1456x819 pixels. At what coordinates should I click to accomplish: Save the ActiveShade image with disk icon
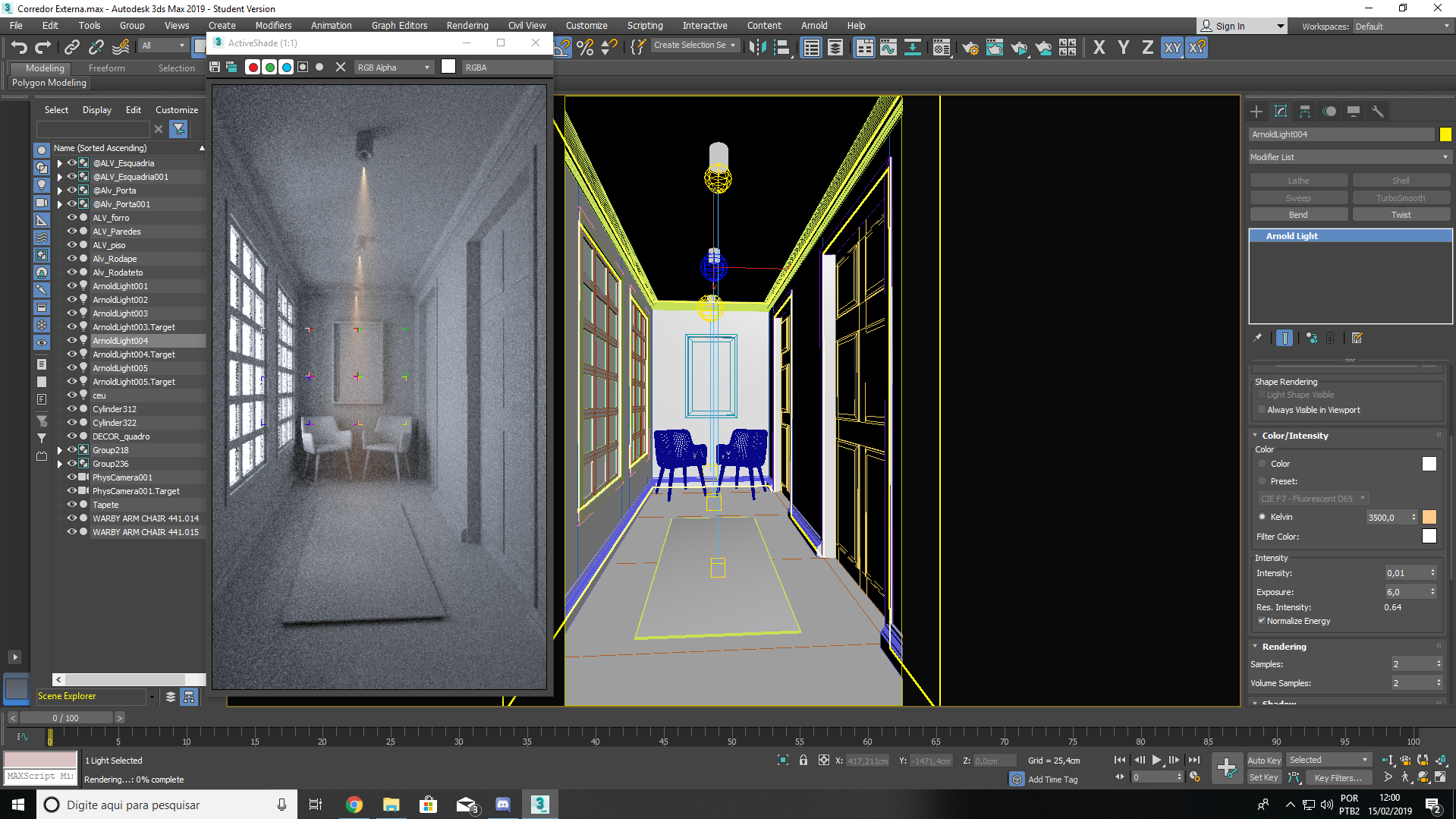[215, 68]
